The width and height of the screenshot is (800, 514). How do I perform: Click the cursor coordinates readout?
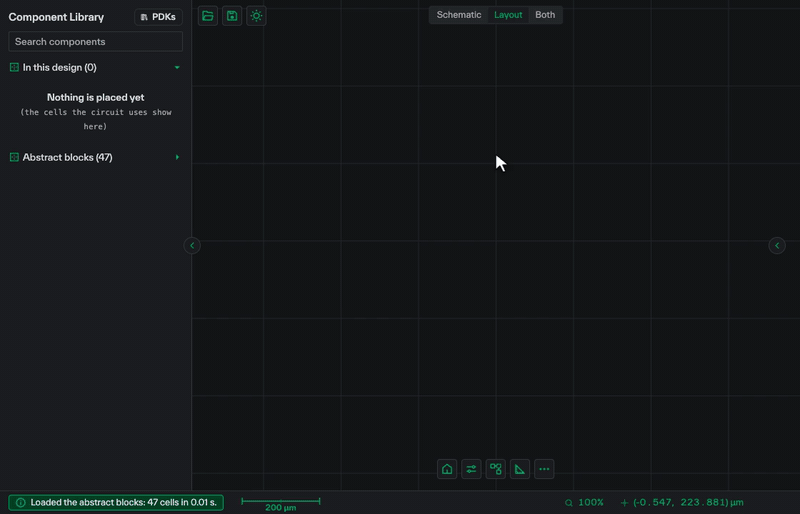pyautogui.click(x=688, y=503)
